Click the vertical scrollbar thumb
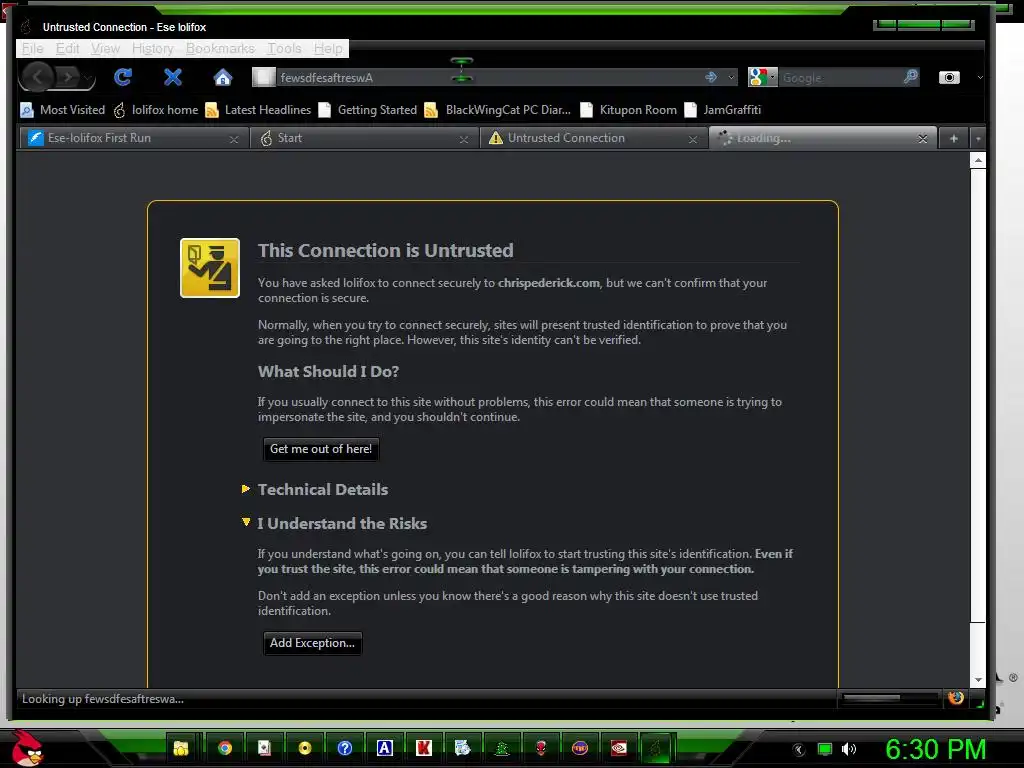The height and width of the screenshot is (768, 1024). point(978,395)
